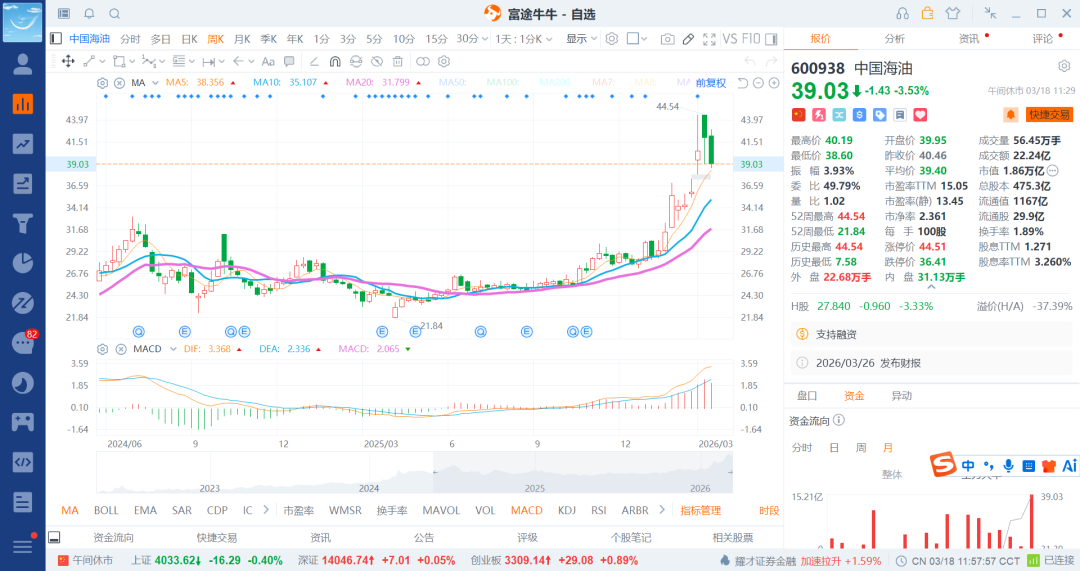
Task: Open 指标管理 indicator management
Action: 700,510
